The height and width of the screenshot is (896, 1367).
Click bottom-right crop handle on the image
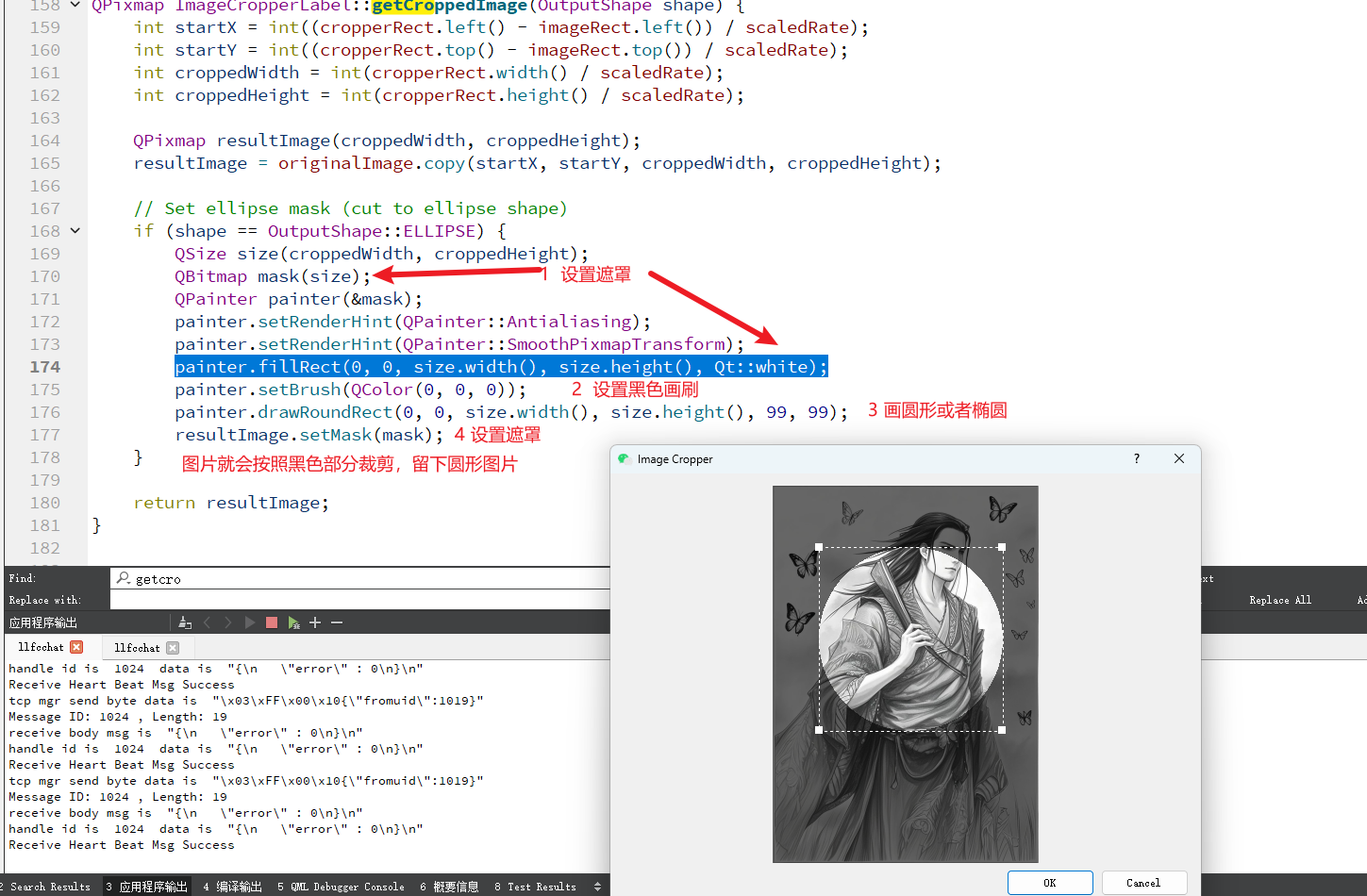(1002, 730)
